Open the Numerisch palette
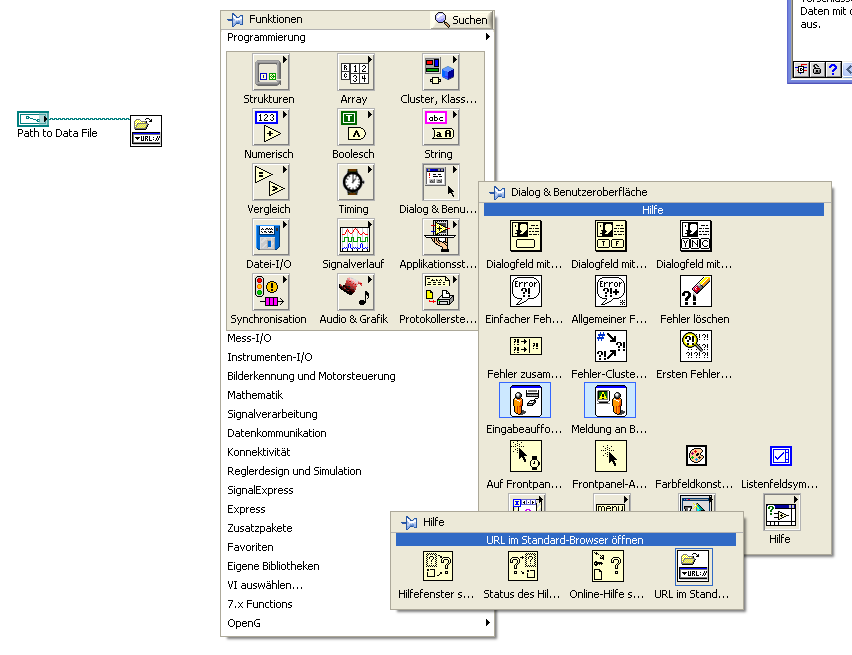Screen dimensions: 852x655 (270, 127)
